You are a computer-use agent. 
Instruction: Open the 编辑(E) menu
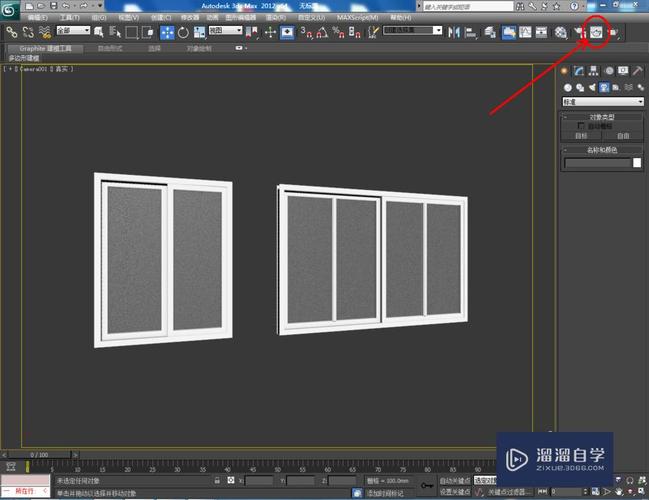[38, 18]
